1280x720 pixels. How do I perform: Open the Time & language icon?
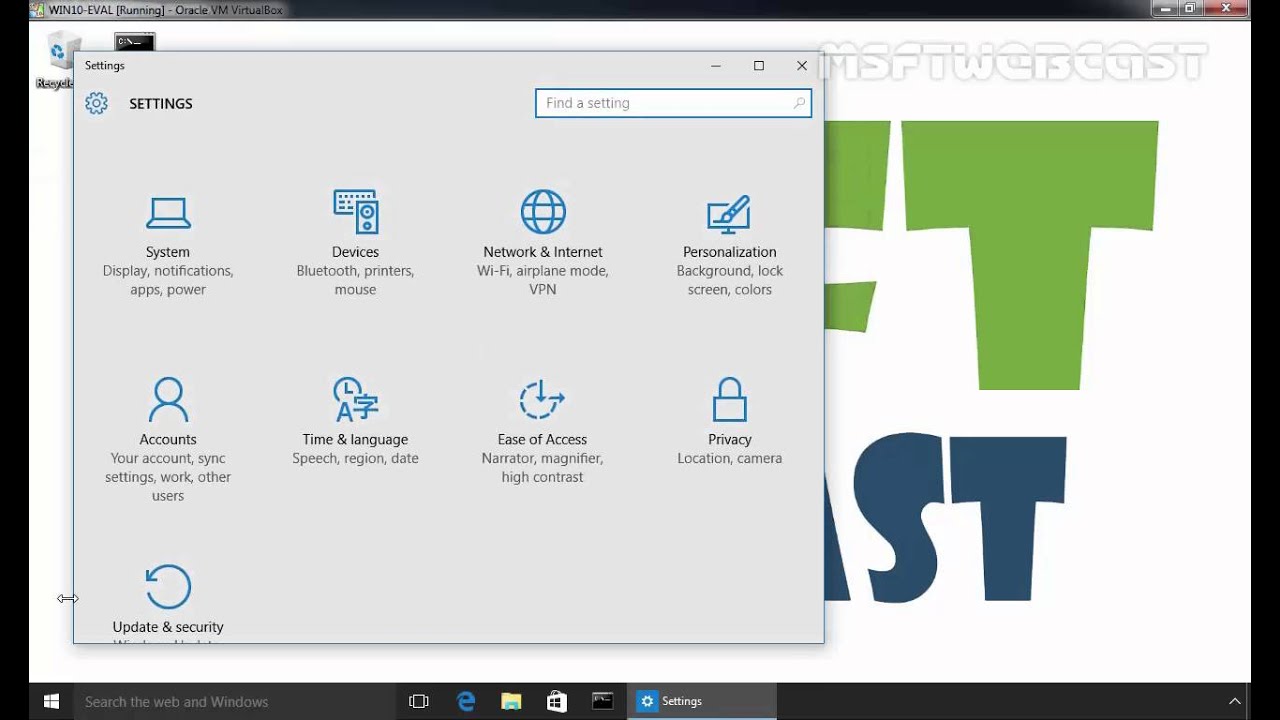pyautogui.click(x=355, y=399)
